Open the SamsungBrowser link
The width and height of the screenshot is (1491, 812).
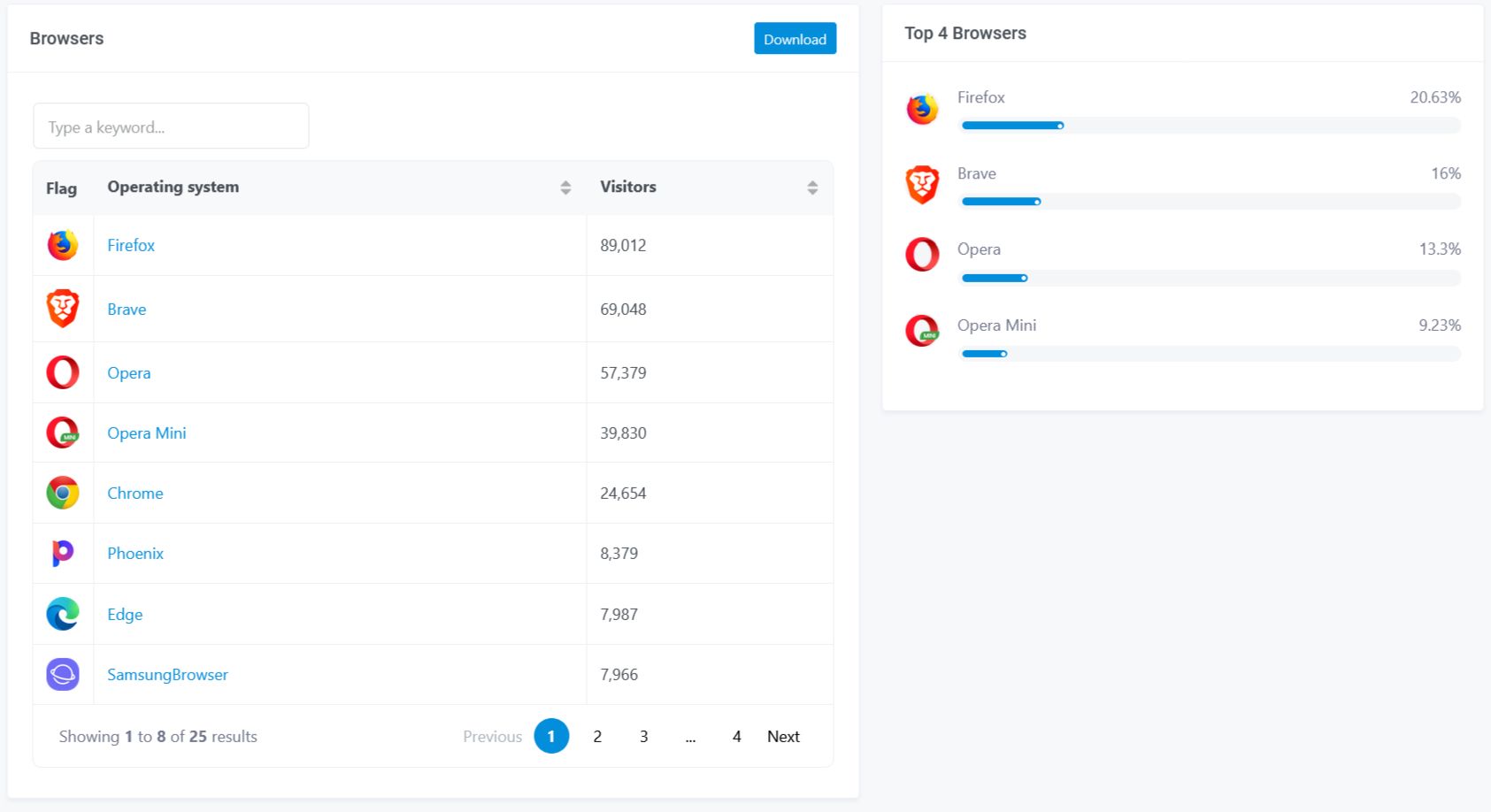click(167, 674)
